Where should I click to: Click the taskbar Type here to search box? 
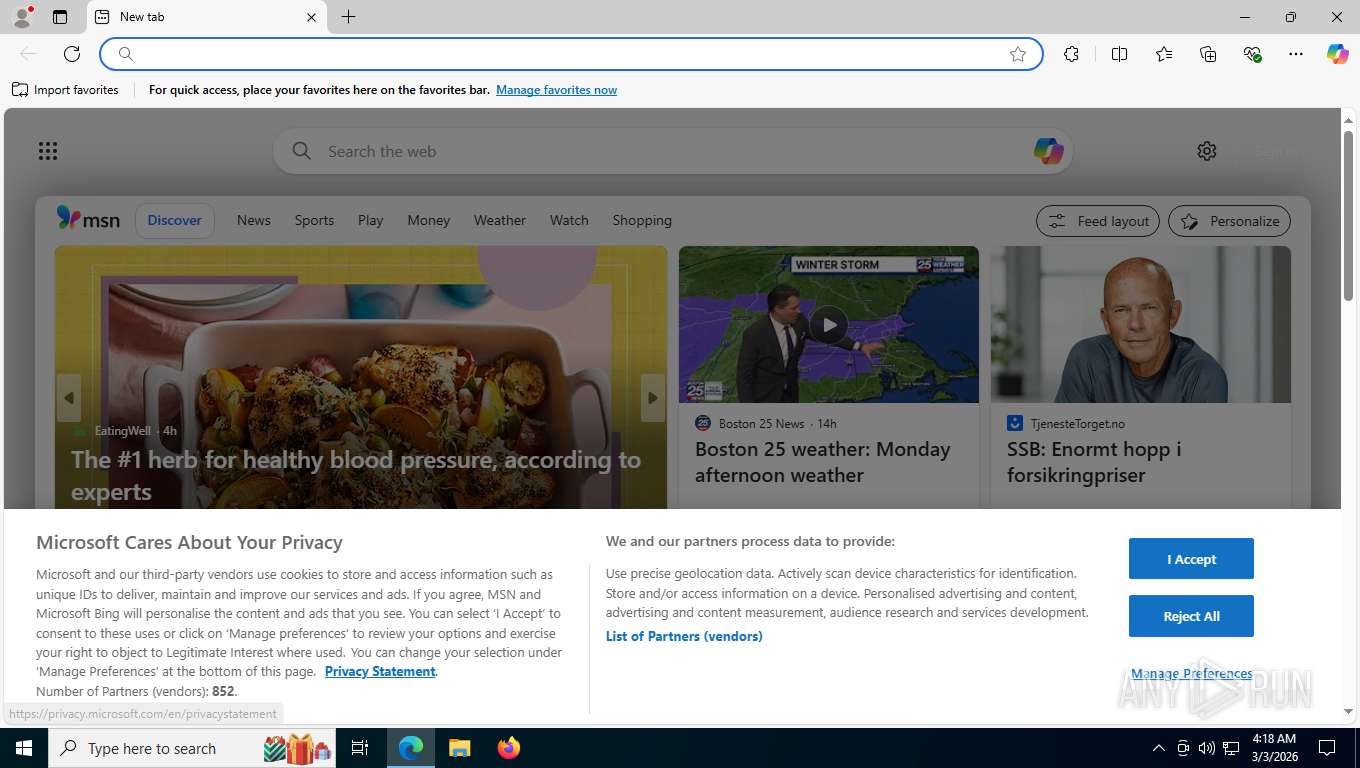click(192, 748)
